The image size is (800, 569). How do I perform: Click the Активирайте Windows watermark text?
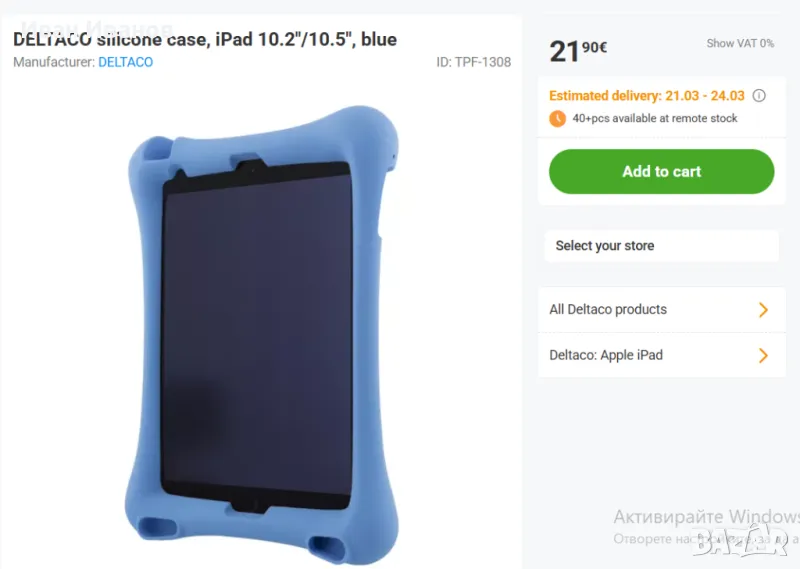[x=706, y=516]
